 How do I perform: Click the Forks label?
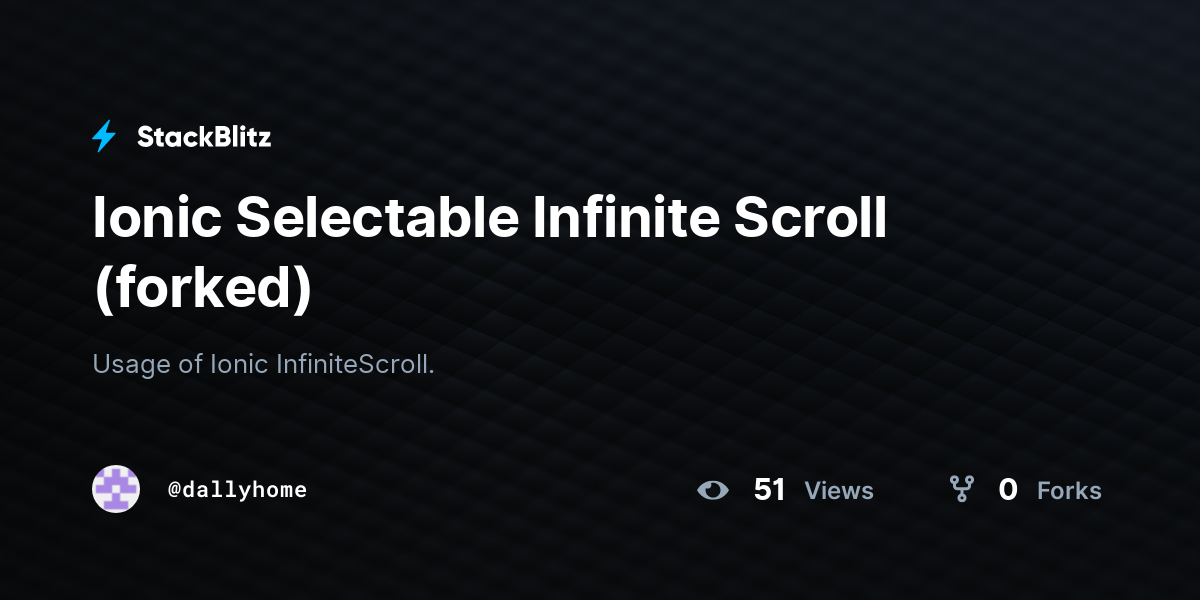[x=1069, y=491]
